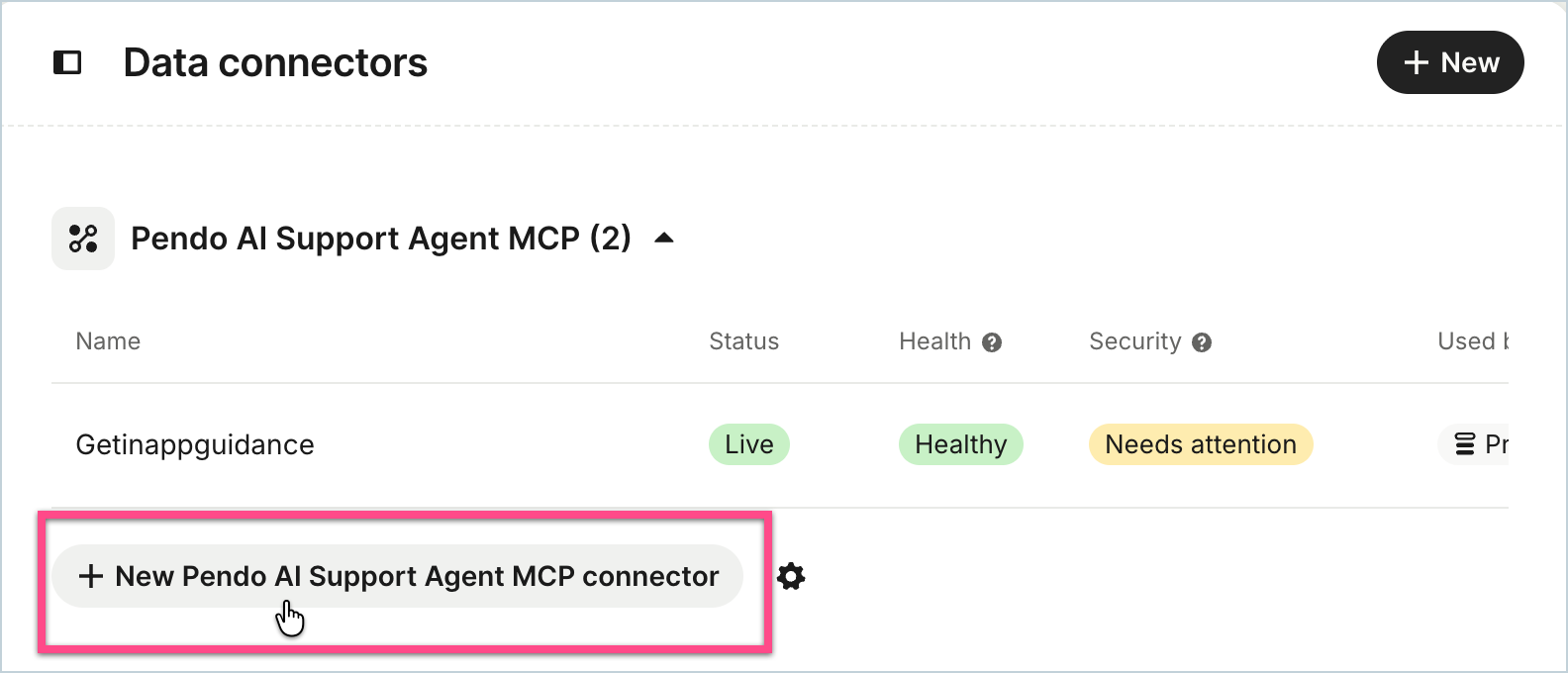
Task: Click the Pendo AI Support Agent MCP connector icon
Action: tap(83, 239)
